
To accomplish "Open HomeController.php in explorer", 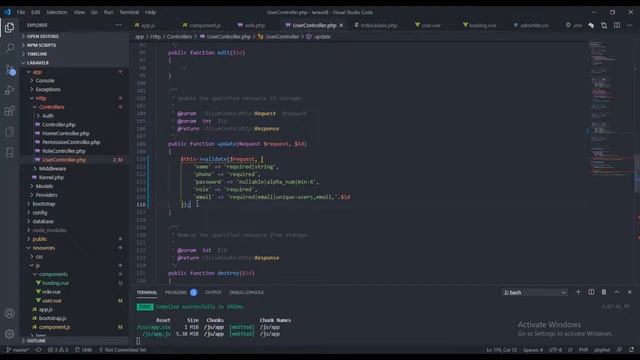I will point(66,133).
